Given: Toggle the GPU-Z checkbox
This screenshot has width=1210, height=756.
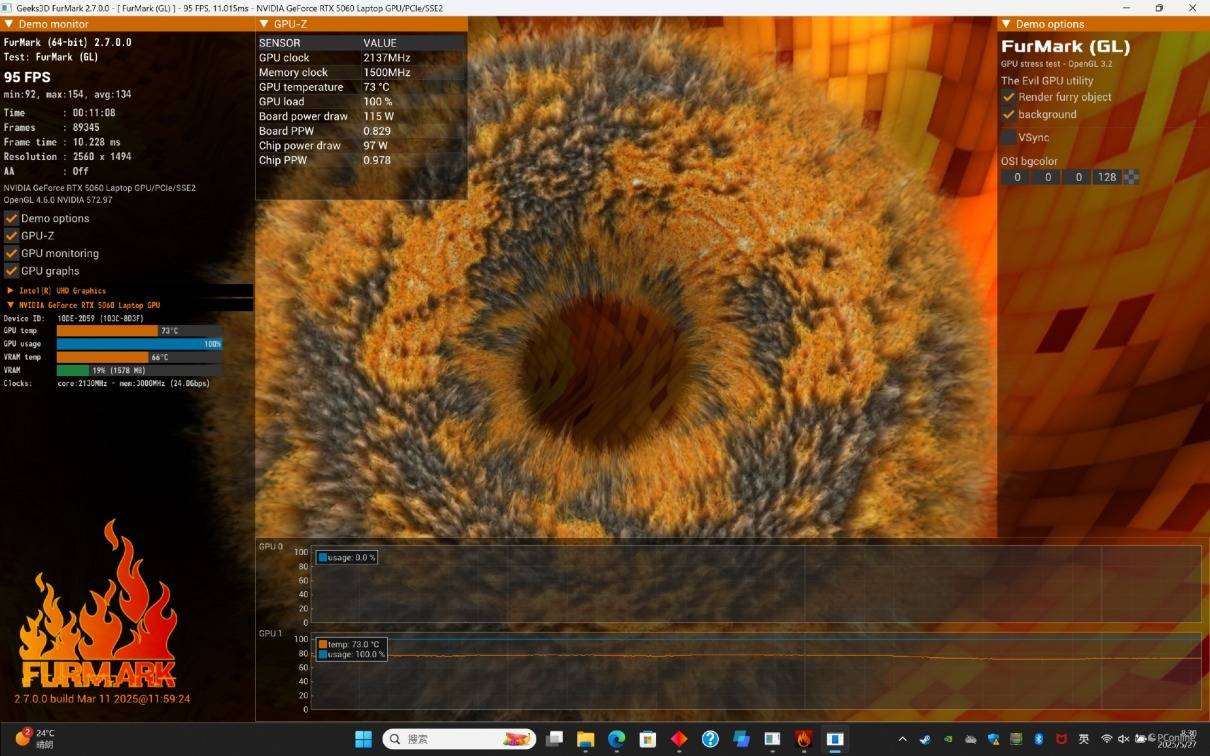Looking at the screenshot, I should [x=11, y=236].
